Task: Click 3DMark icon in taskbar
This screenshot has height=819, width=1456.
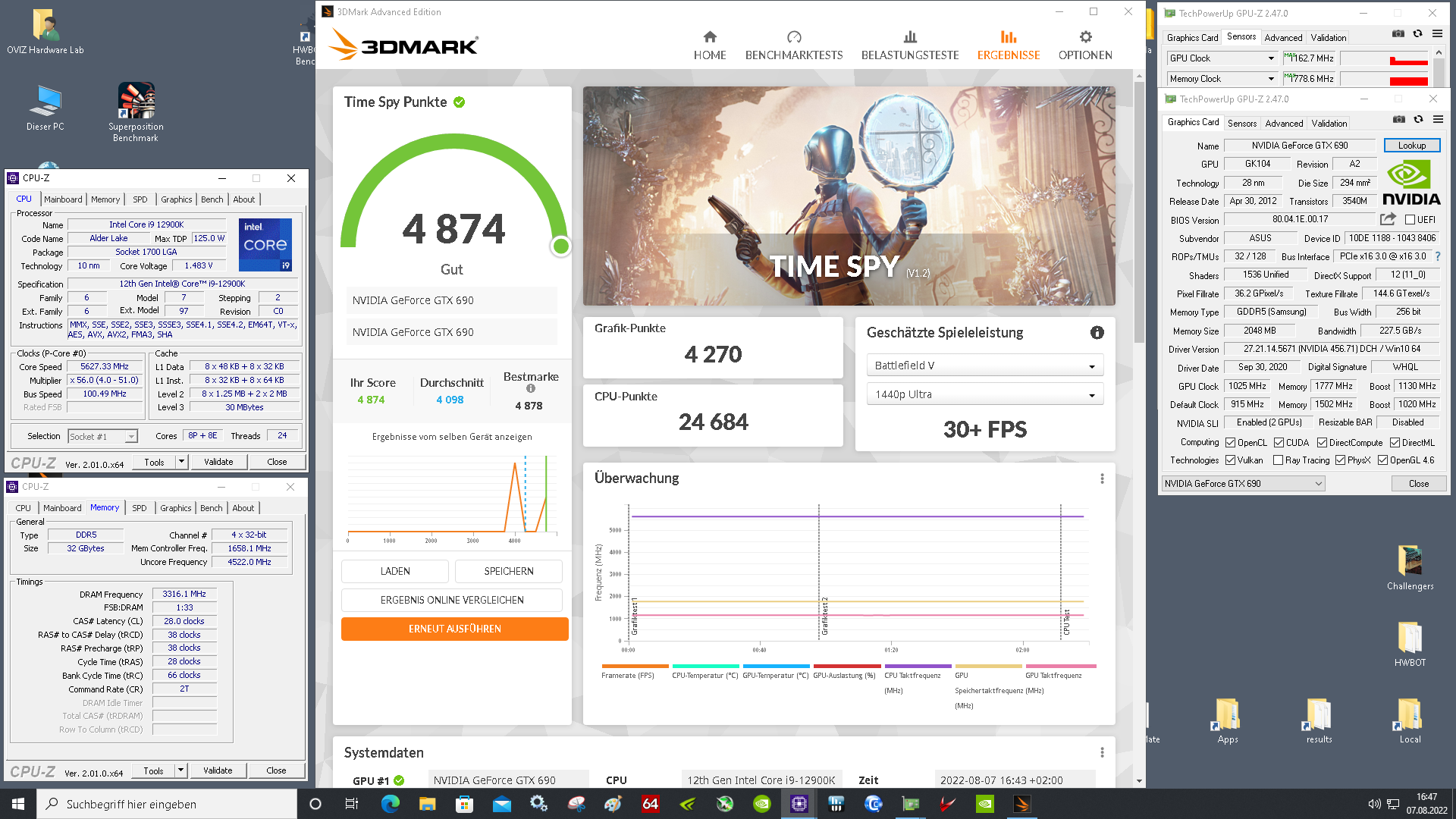Action: [1021, 804]
